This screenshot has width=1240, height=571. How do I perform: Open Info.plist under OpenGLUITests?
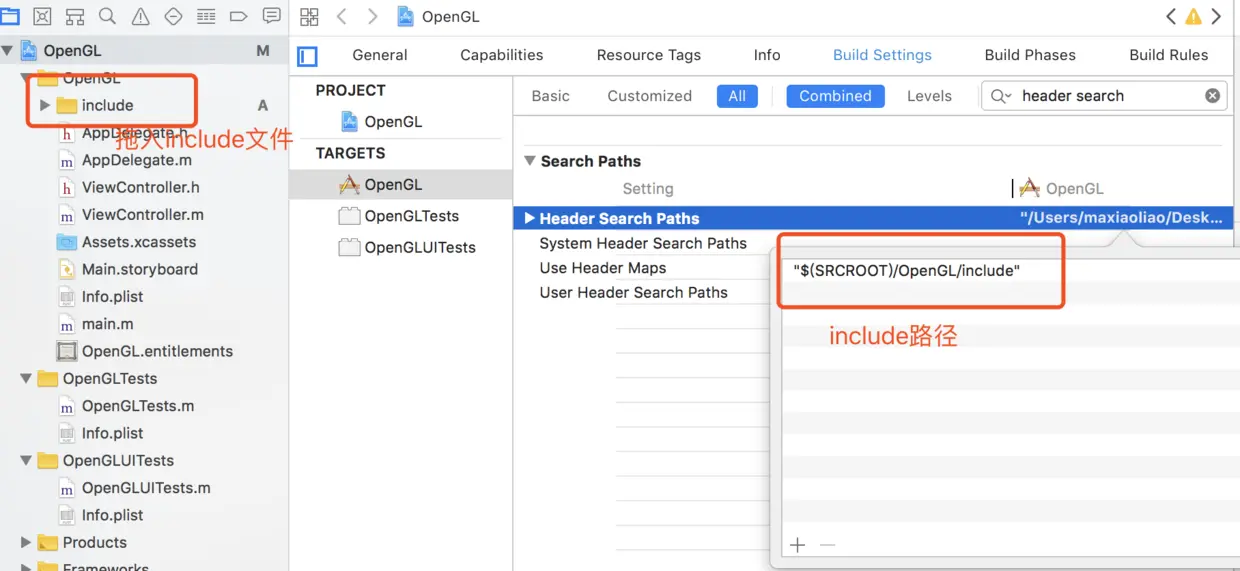pos(100,515)
